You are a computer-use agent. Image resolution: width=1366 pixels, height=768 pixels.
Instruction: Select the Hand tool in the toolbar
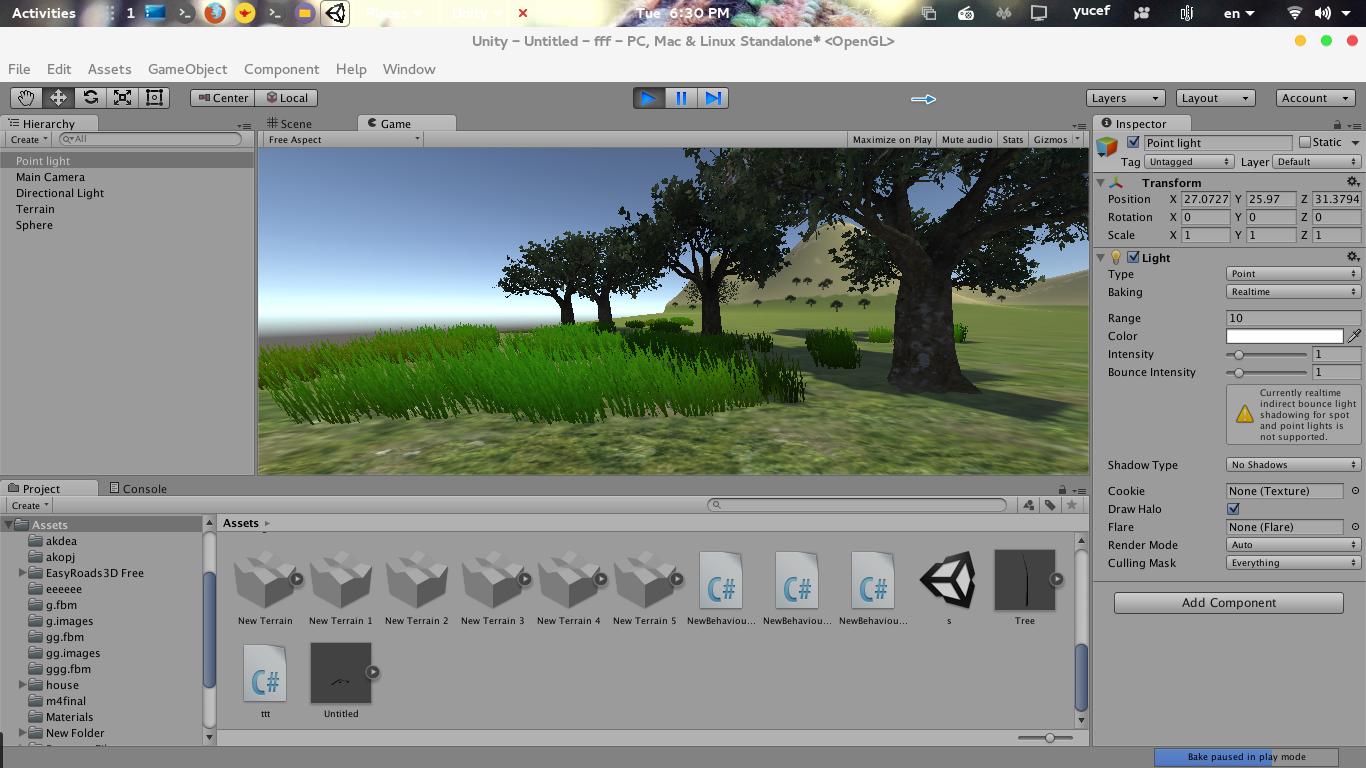coord(26,97)
